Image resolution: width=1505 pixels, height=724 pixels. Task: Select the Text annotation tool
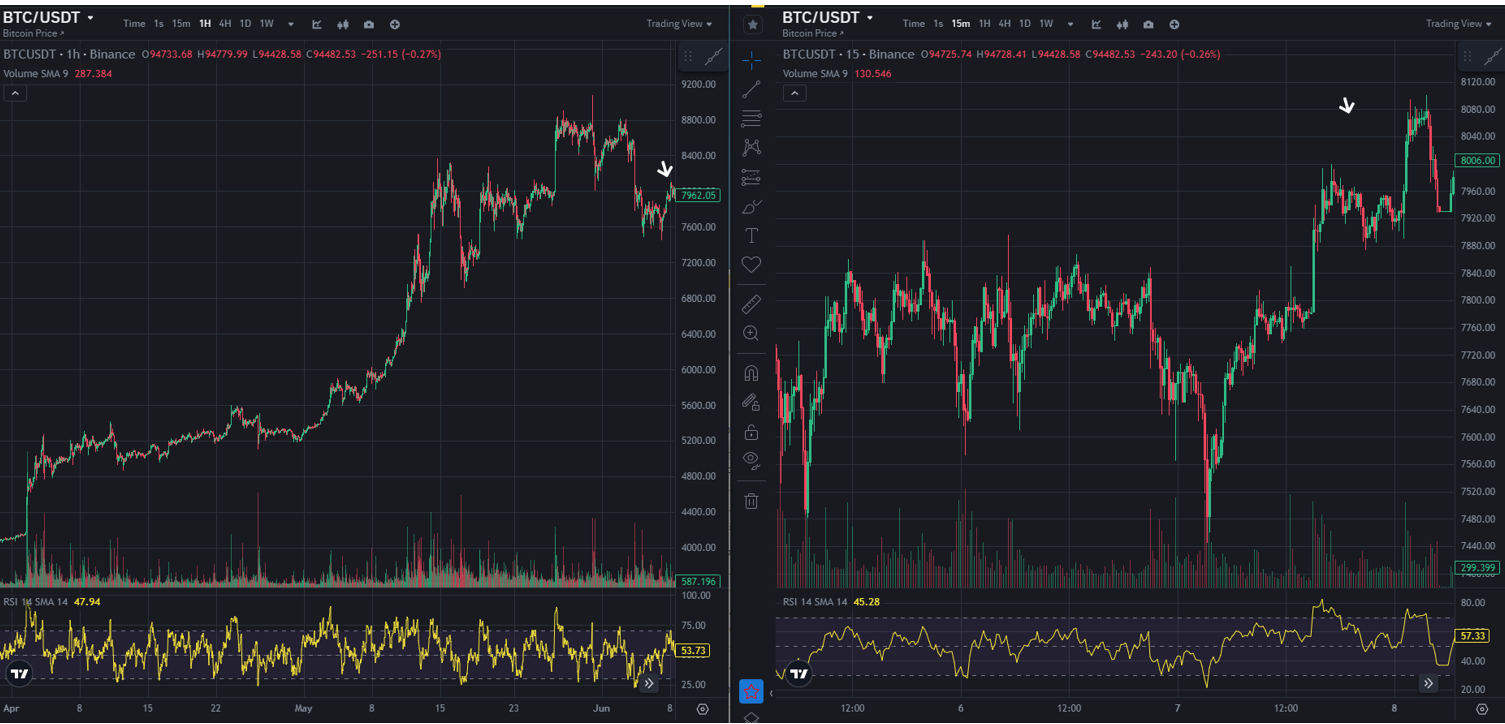coord(752,236)
